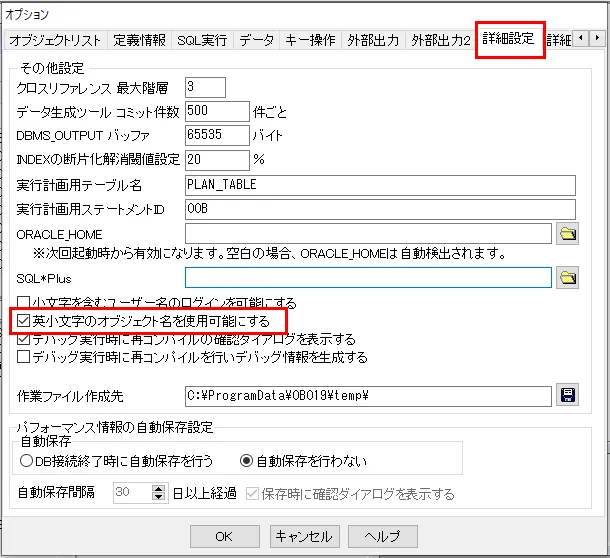This screenshot has height=558, width=610.
Task: Switch to the 定義情報 tab
Action: 139,40
